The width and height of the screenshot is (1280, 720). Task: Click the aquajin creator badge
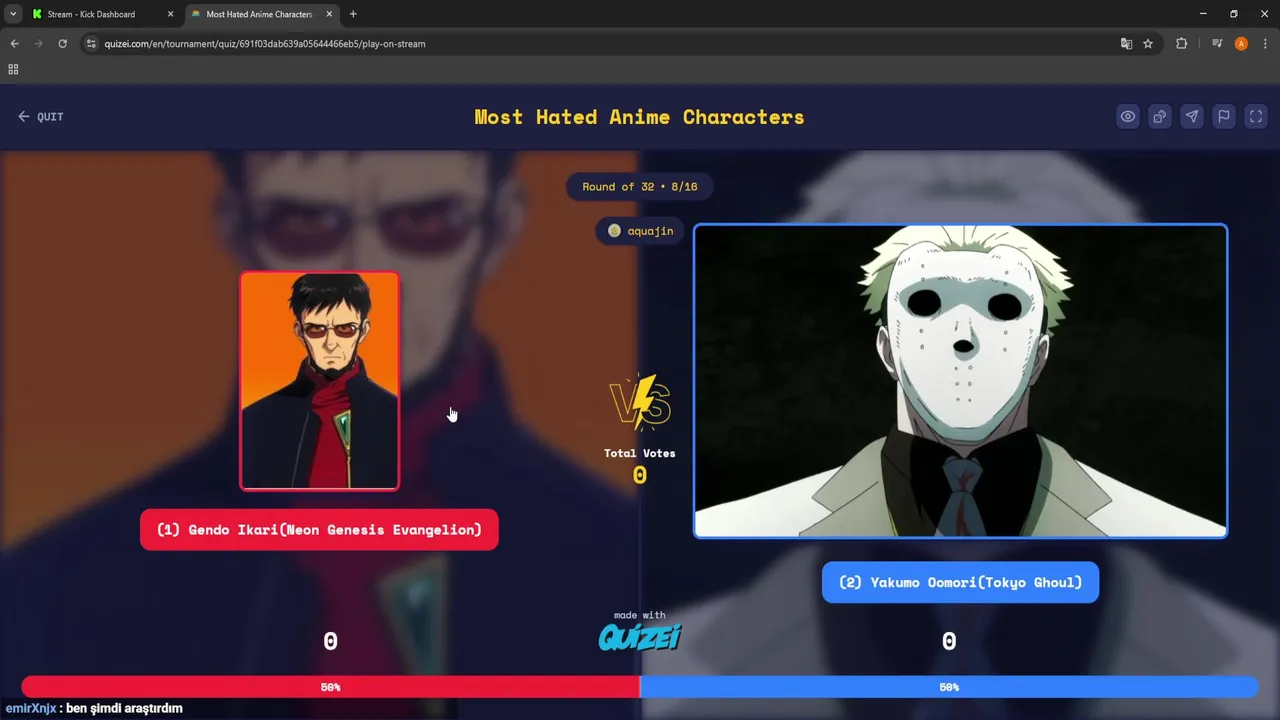tap(640, 231)
